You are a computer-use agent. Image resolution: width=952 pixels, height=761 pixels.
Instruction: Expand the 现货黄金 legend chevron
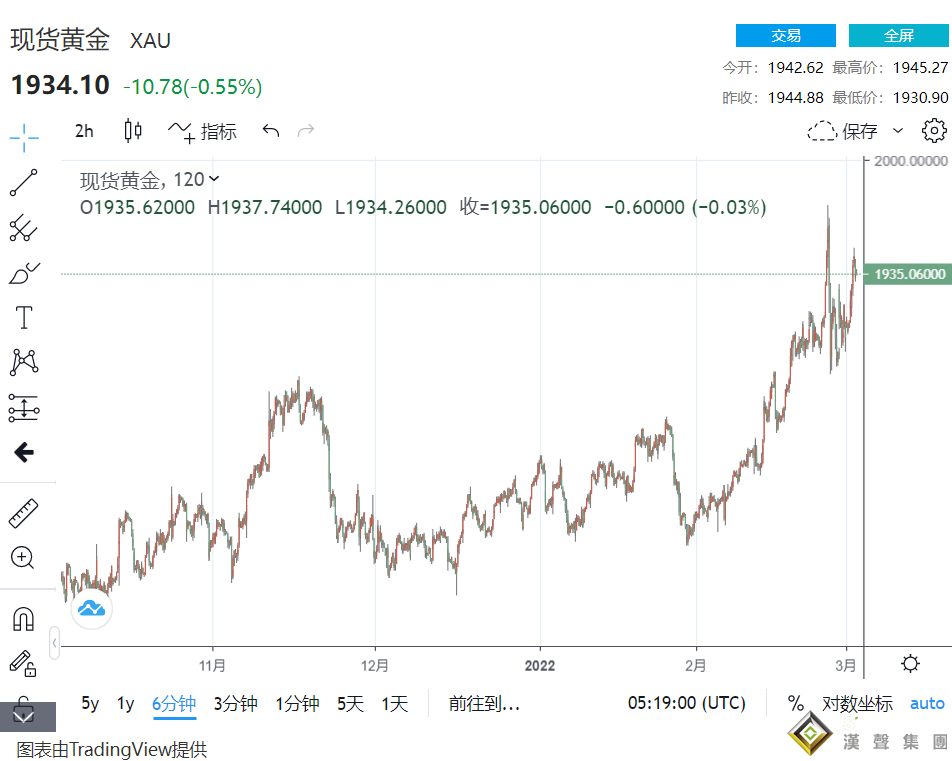point(214,179)
